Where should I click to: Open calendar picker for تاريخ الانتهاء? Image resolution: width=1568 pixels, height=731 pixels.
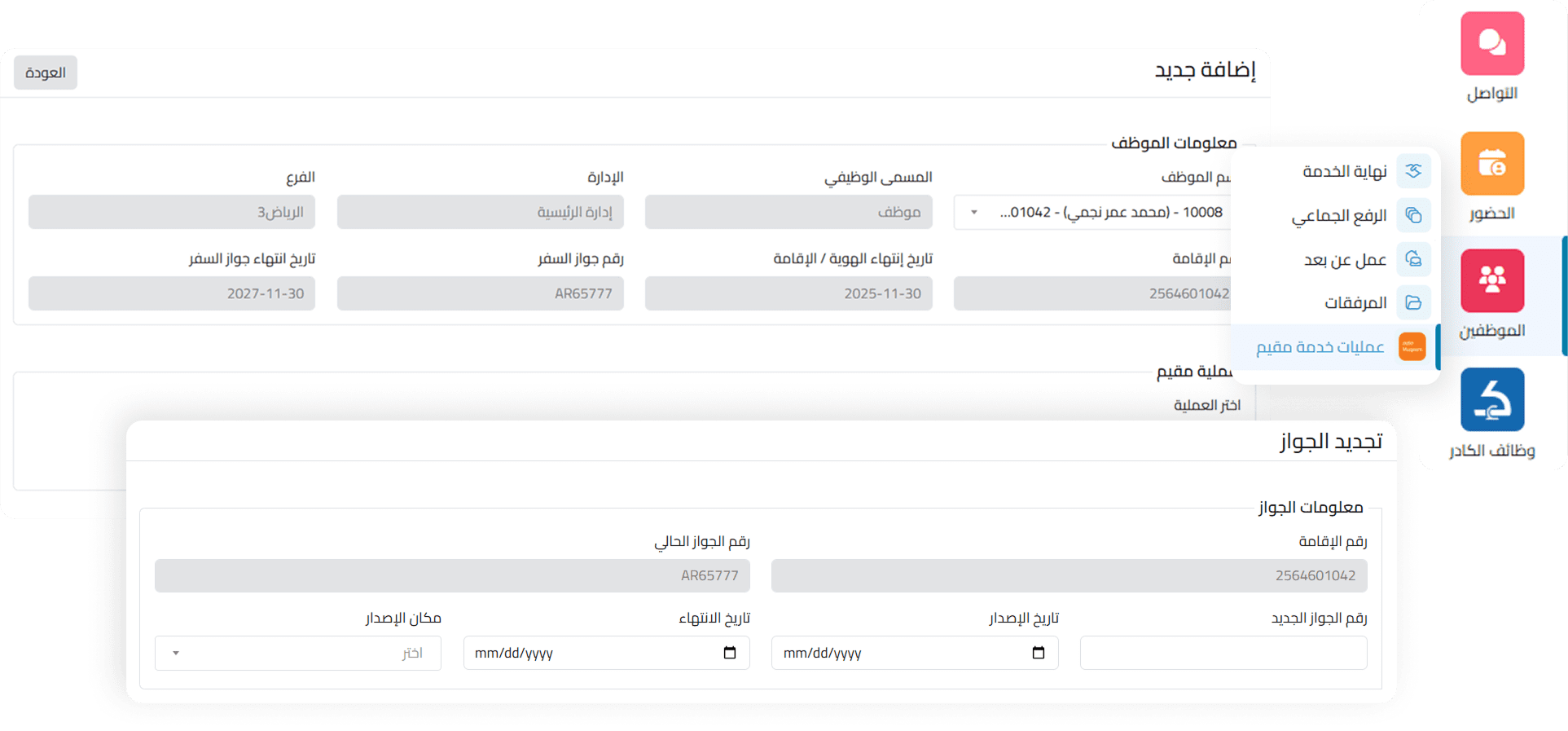pos(730,653)
